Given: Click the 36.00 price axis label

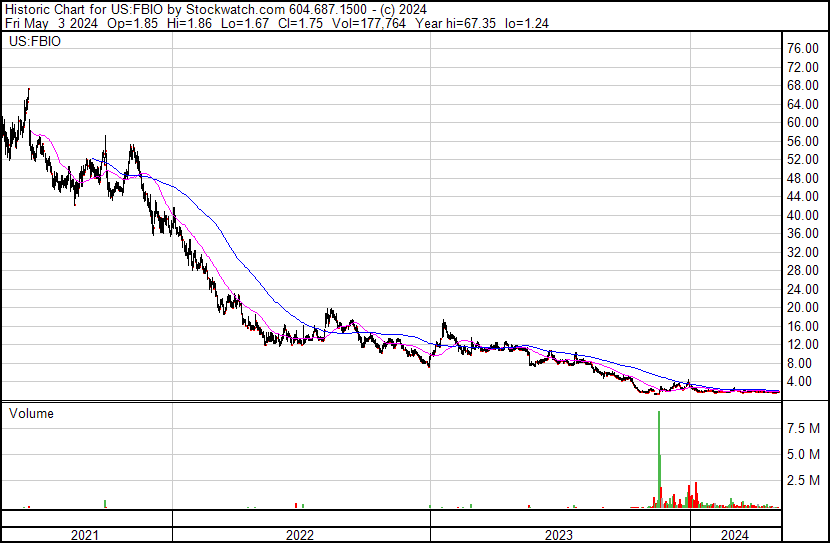Looking at the screenshot, I should click(803, 233).
